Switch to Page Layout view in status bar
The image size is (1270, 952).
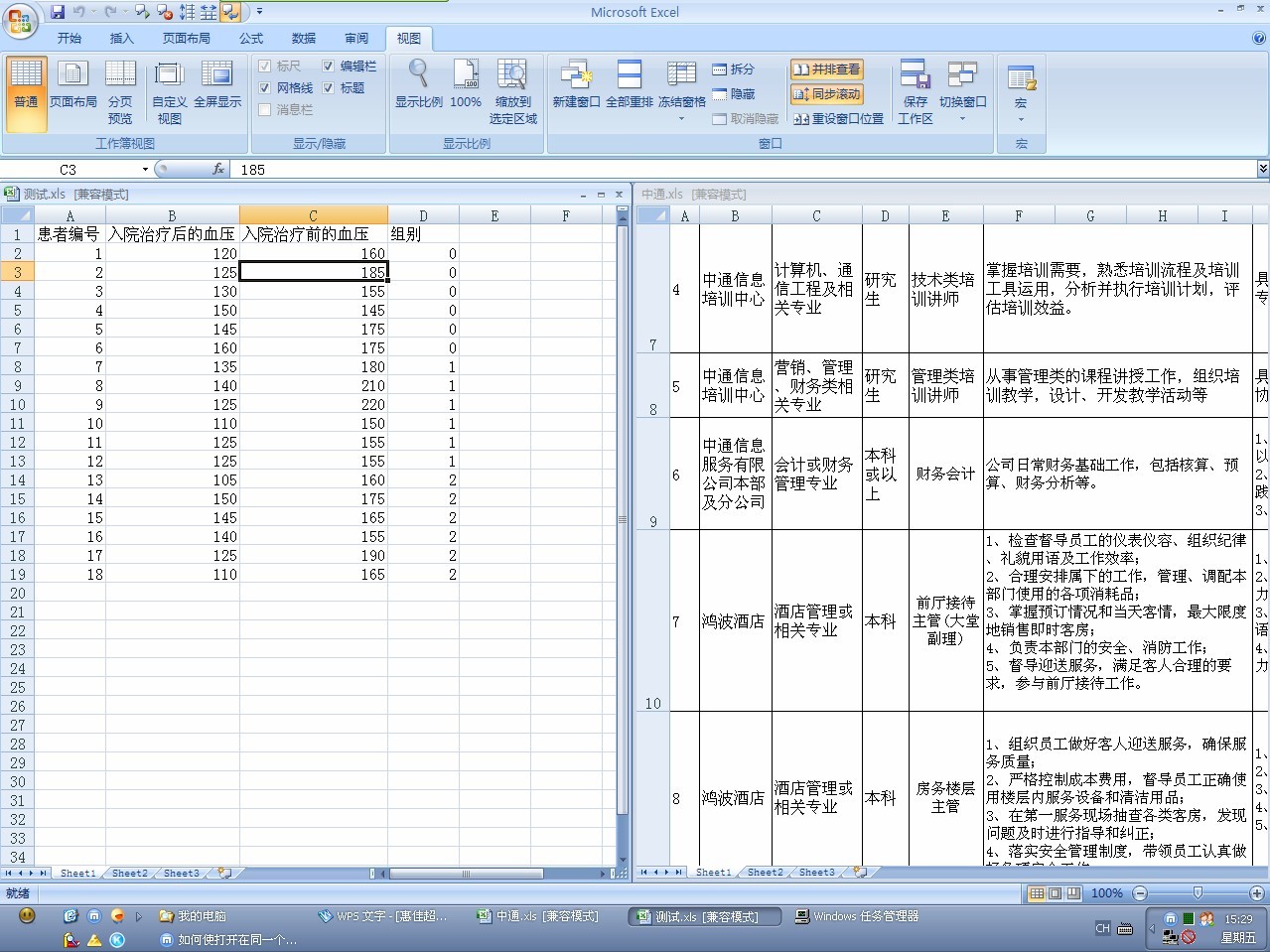[x=1055, y=893]
